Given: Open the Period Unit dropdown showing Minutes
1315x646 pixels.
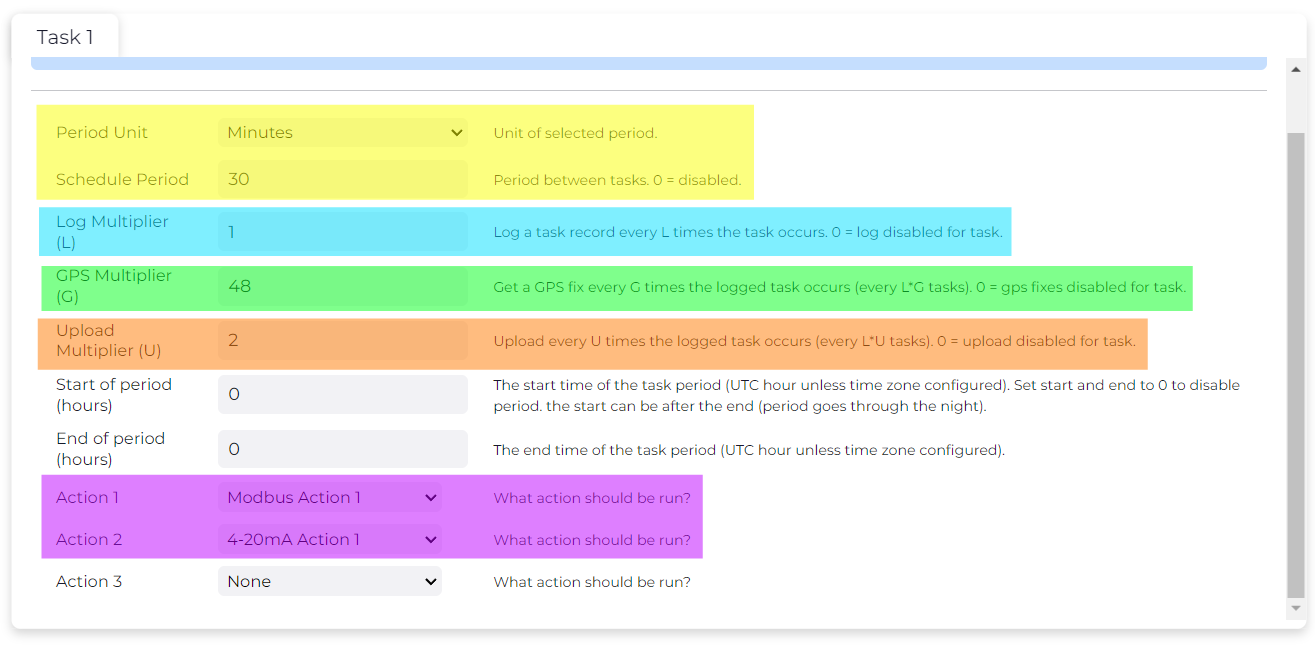Looking at the screenshot, I should click(x=342, y=132).
